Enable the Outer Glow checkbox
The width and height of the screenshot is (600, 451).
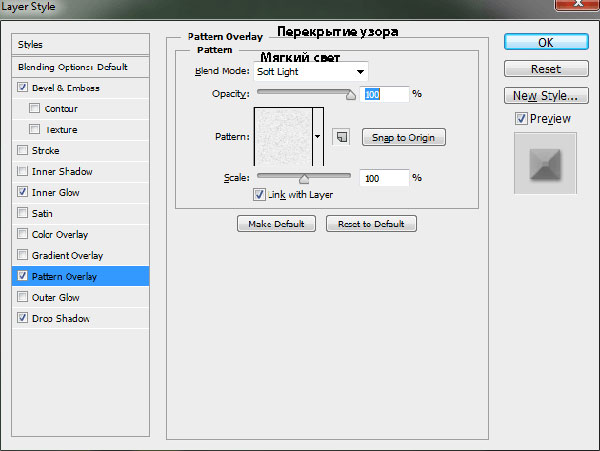click(x=23, y=297)
